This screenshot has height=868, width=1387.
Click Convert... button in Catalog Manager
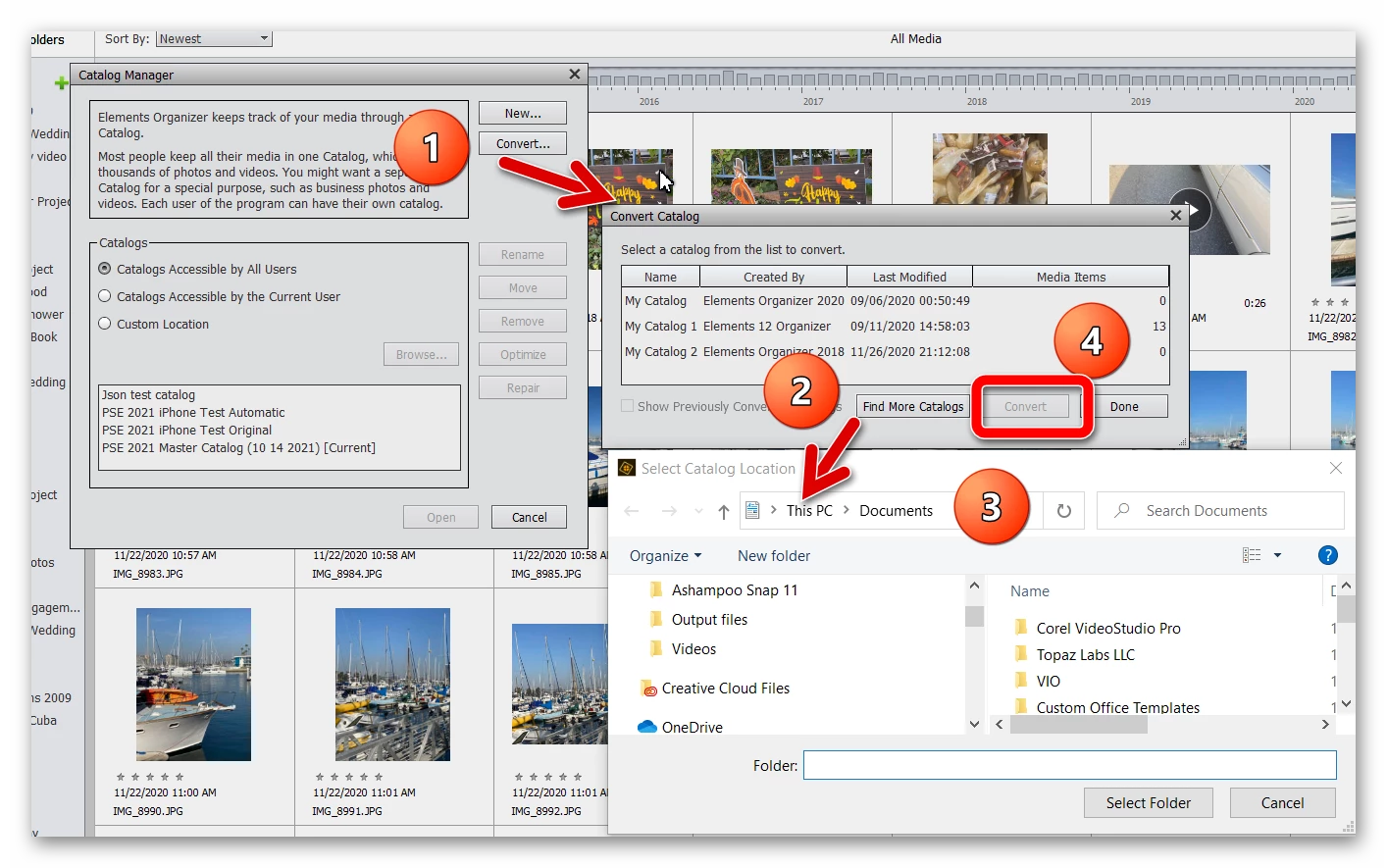coord(523,144)
